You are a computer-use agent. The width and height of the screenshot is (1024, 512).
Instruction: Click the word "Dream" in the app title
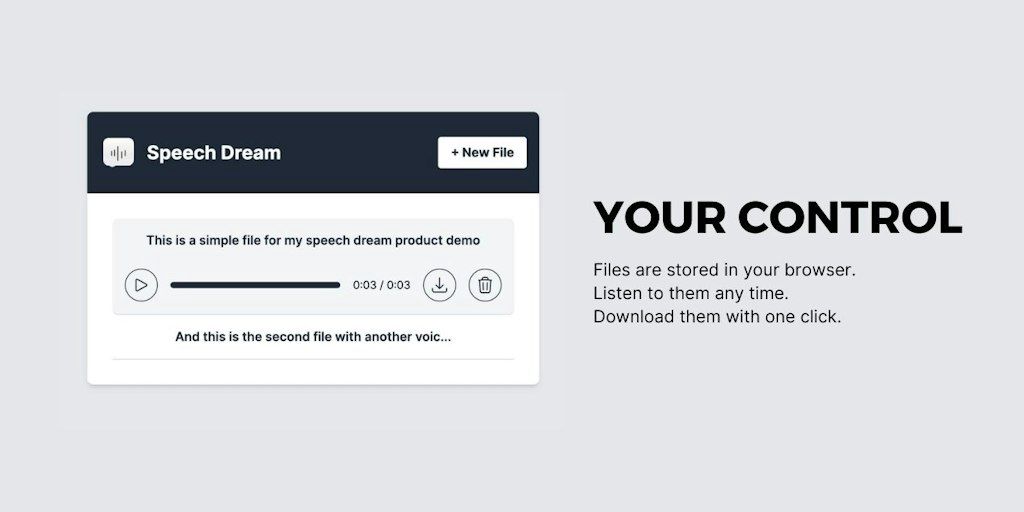point(248,153)
